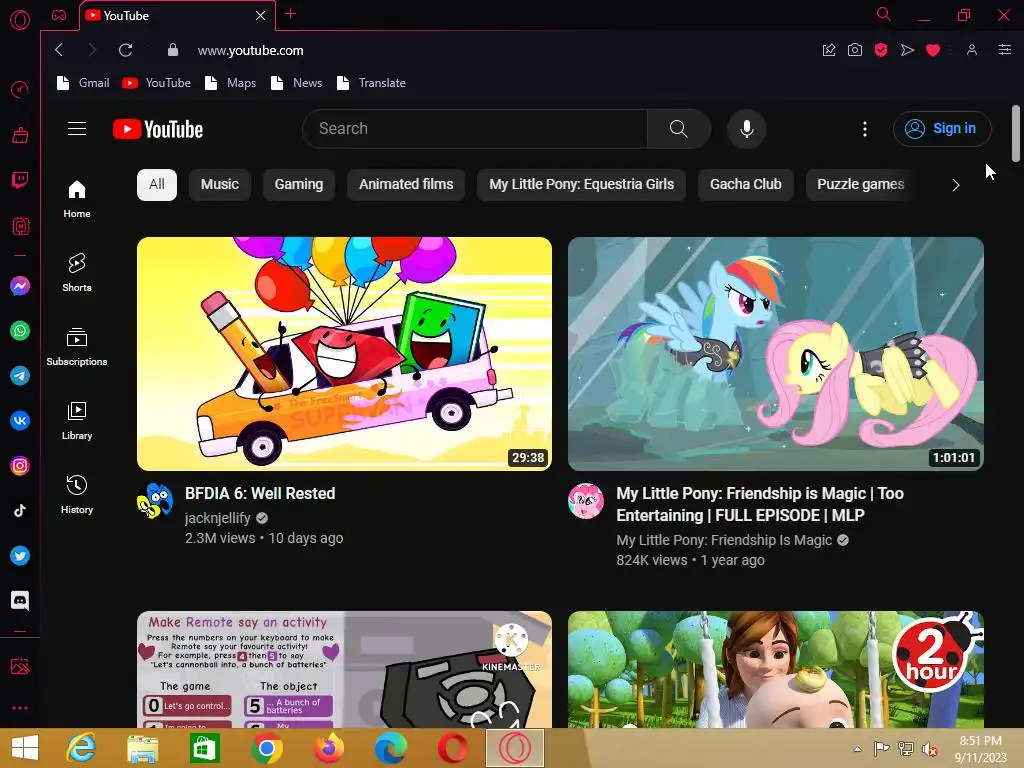Open the YouTube hamburger guide menu

pyautogui.click(x=77, y=129)
